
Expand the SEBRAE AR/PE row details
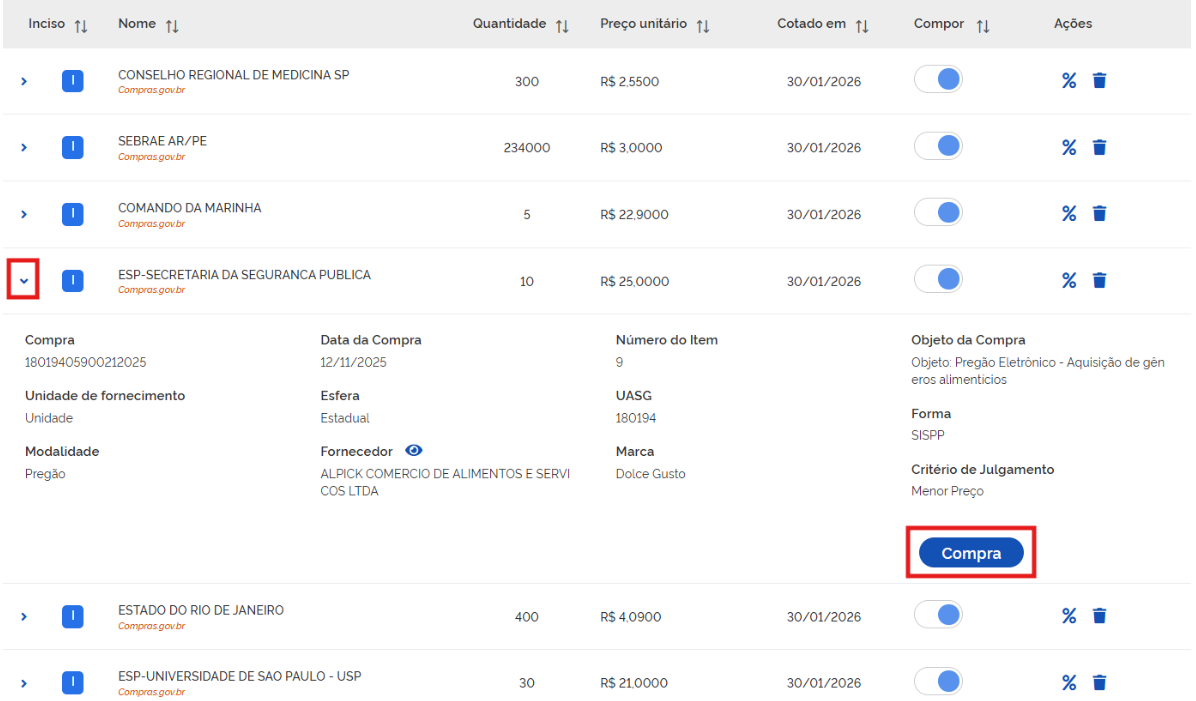tap(24, 148)
